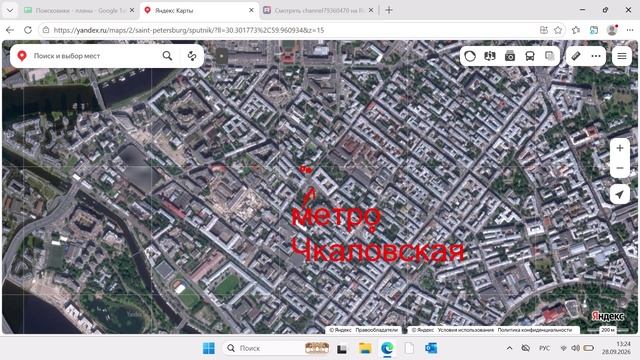
Task: Click the crossed-out eye tray icon
Action: tap(526, 348)
